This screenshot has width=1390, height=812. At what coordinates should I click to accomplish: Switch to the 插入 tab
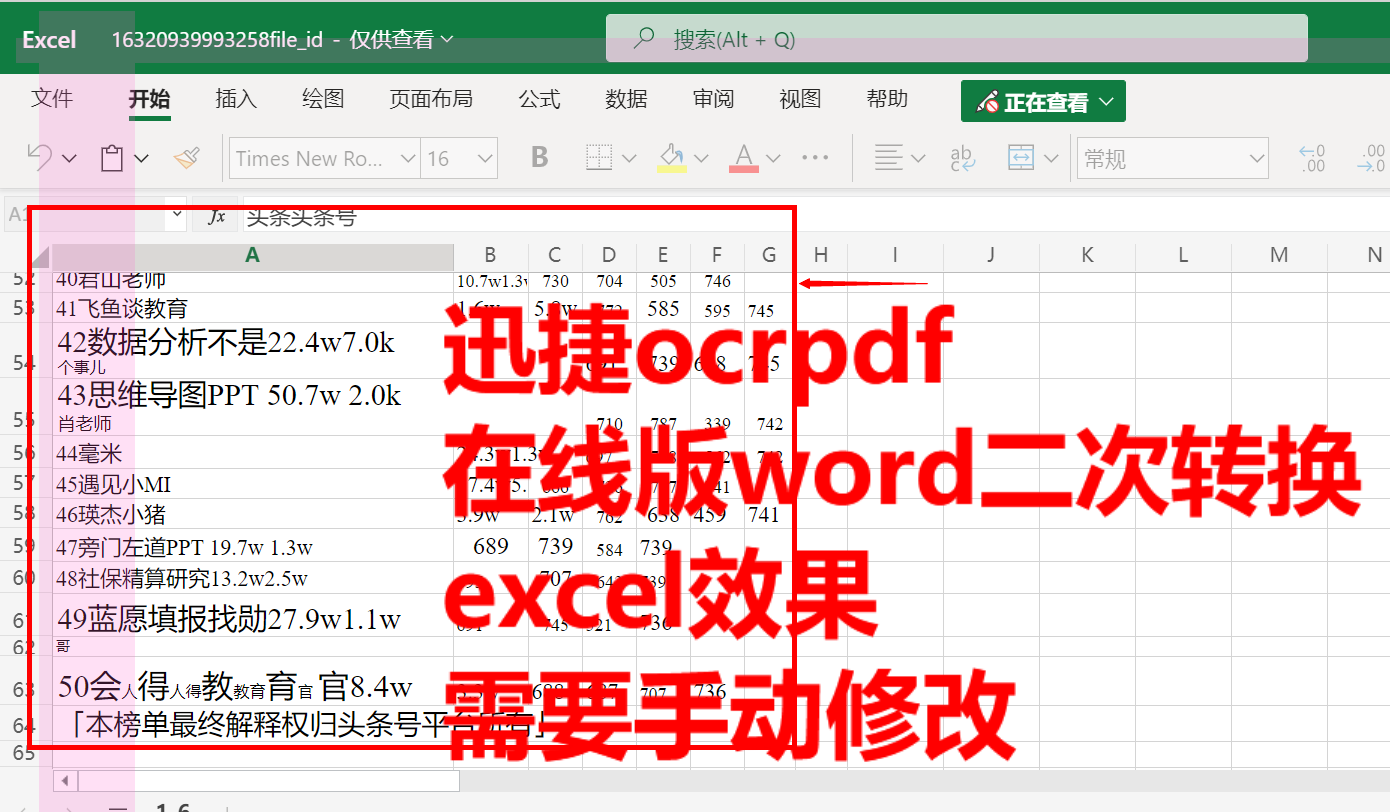(x=236, y=98)
